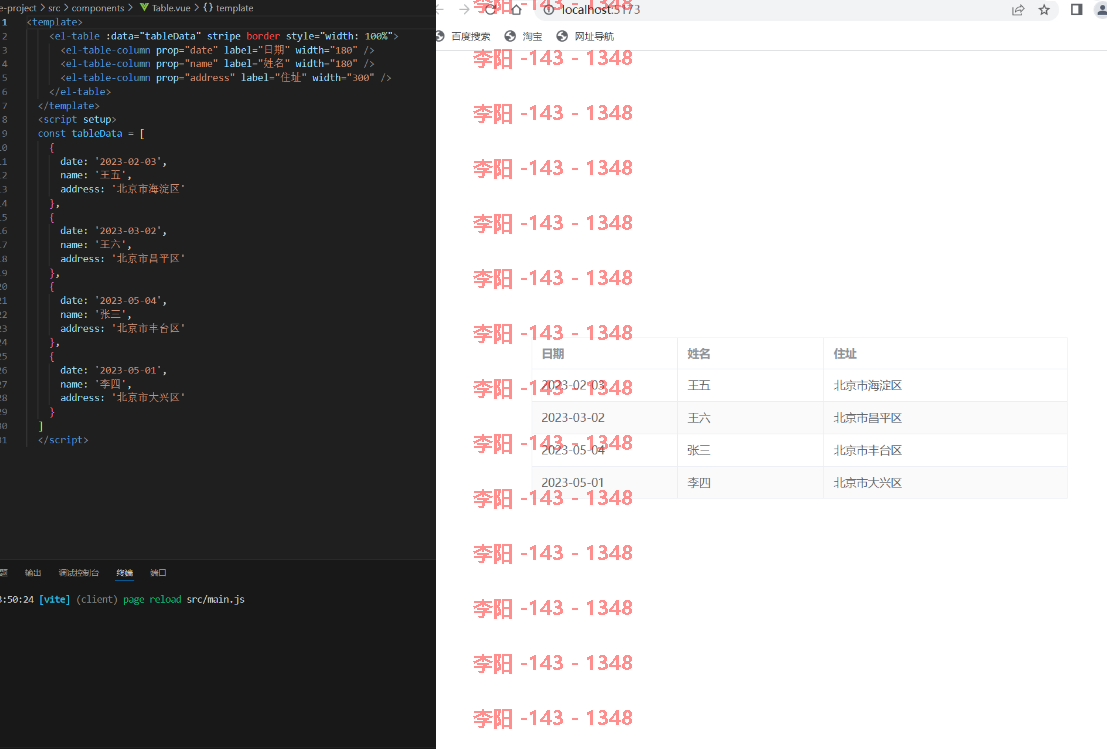Click the 日期 table column header

604,354
